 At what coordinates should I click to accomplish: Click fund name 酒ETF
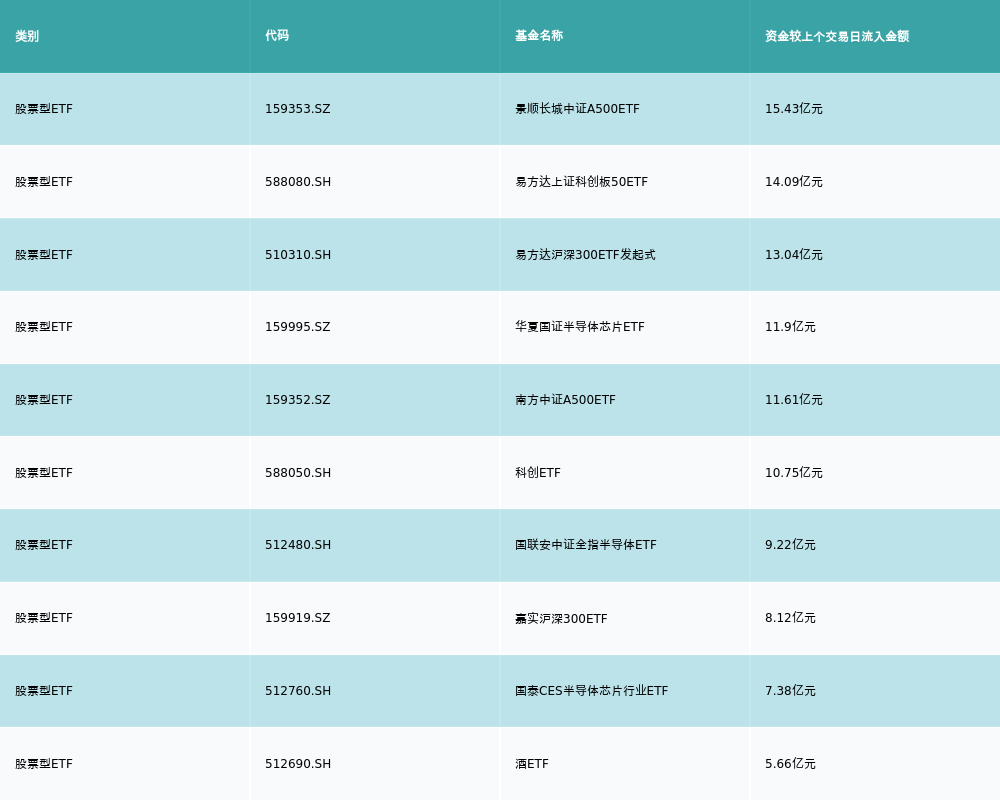pyautogui.click(x=532, y=764)
